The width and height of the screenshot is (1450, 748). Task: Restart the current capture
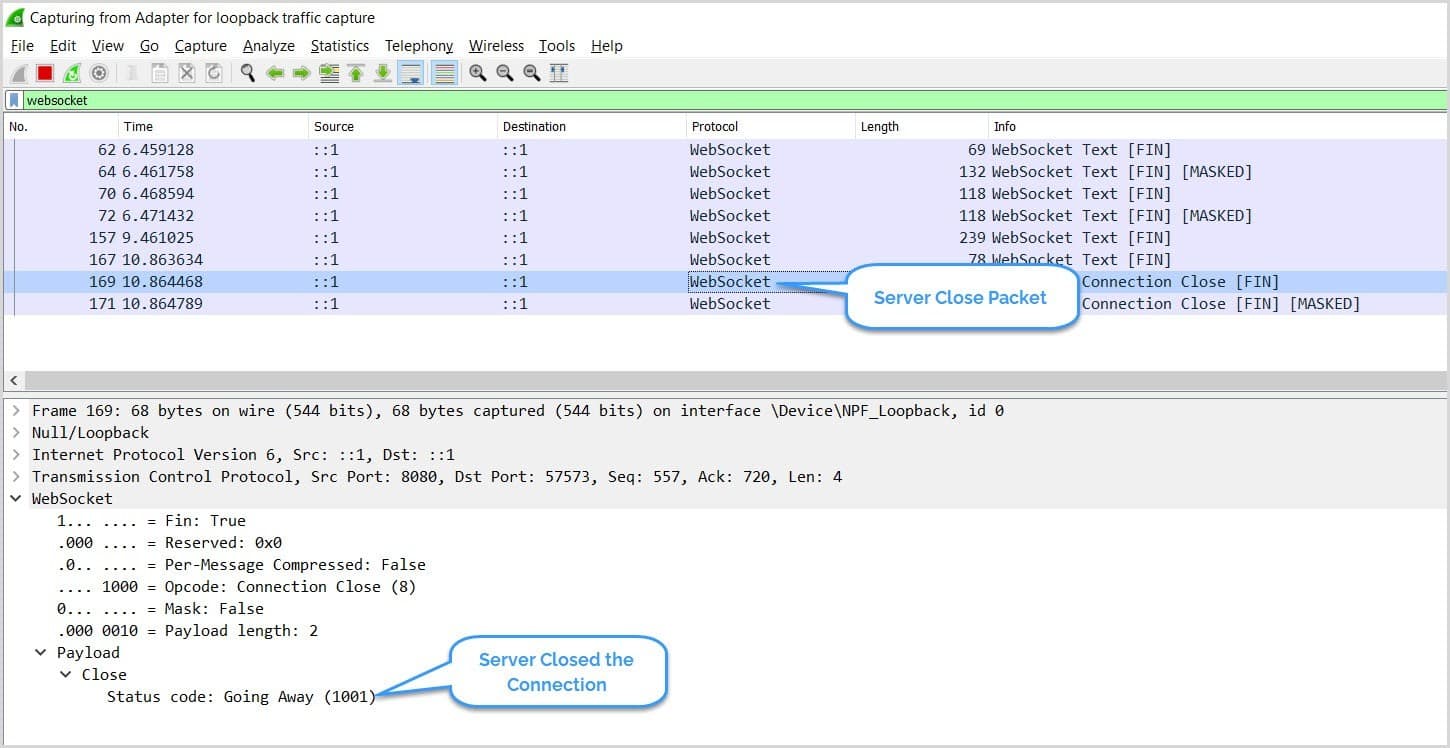[72, 73]
